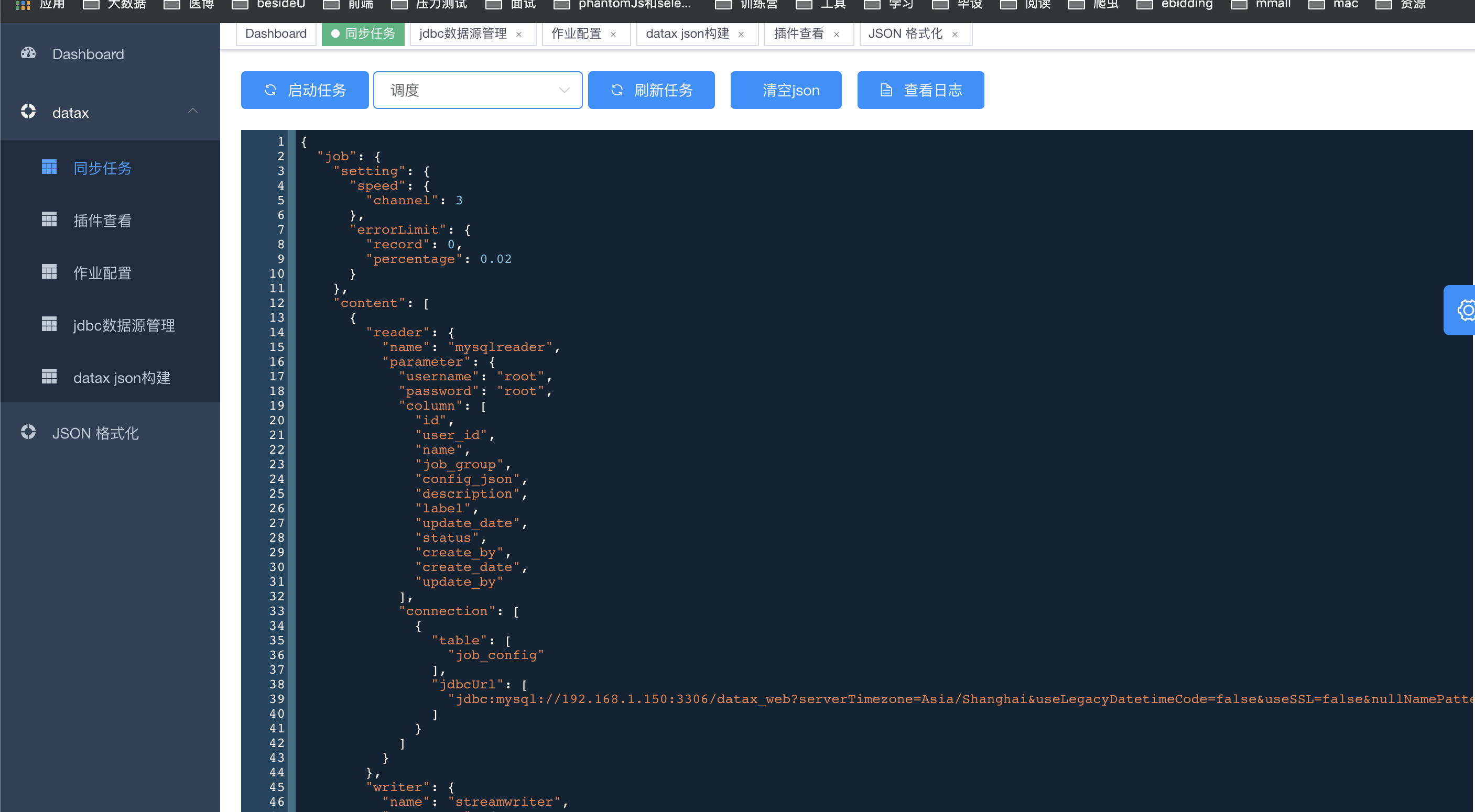Click the datax lifebuoy icon in sidebar
The height and width of the screenshot is (812, 1475).
coord(28,111)
